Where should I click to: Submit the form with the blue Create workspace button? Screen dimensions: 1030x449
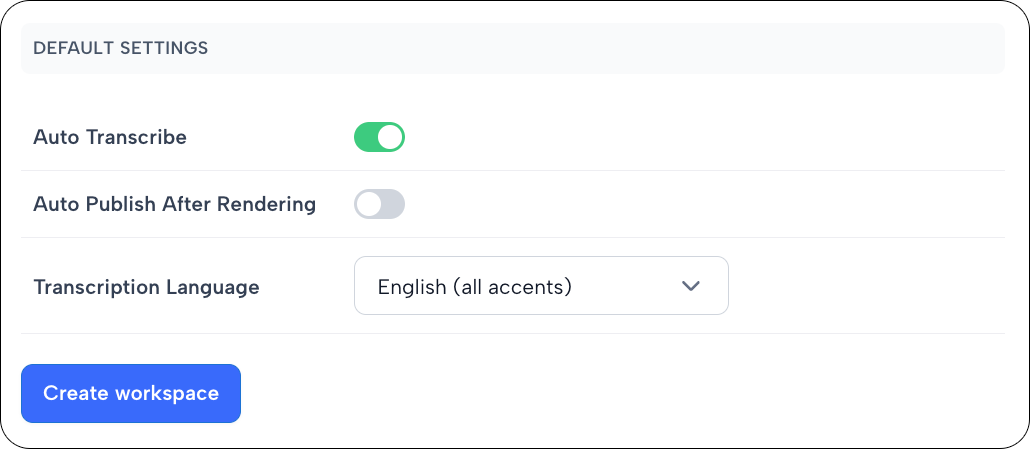131,393
